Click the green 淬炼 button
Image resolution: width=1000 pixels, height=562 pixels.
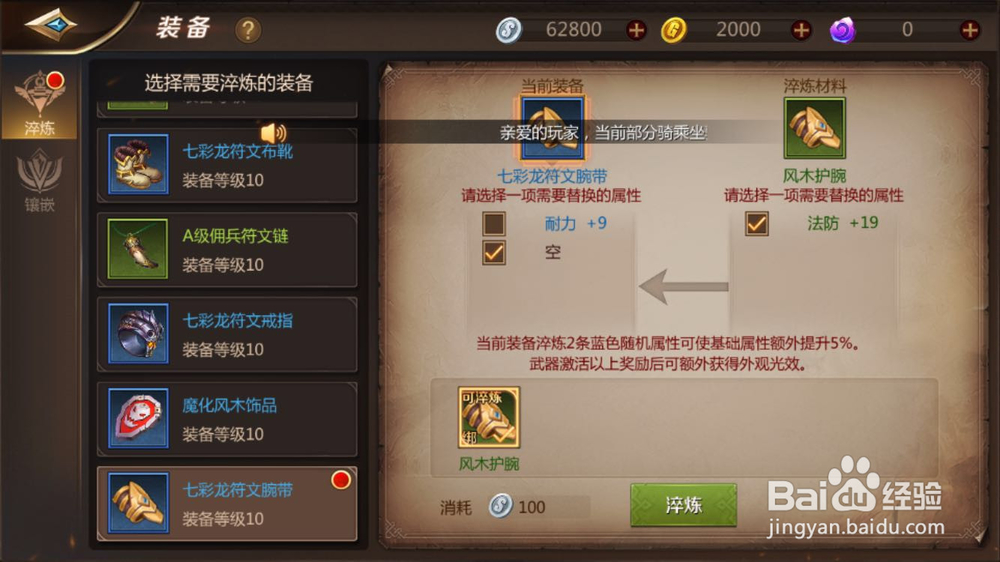click(x=684, y=505)
